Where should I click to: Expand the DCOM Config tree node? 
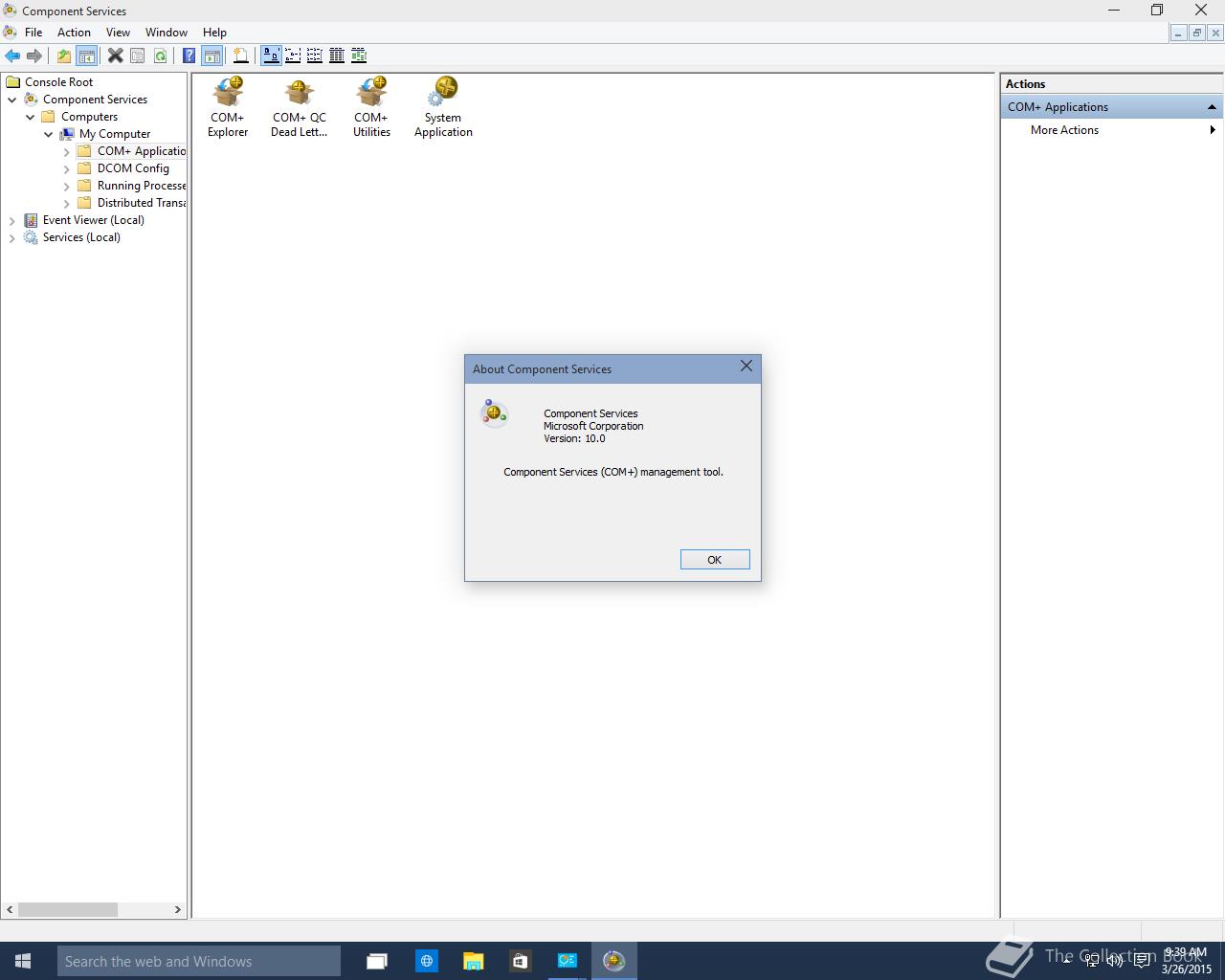pyautogui.click(x=67, y=168)
